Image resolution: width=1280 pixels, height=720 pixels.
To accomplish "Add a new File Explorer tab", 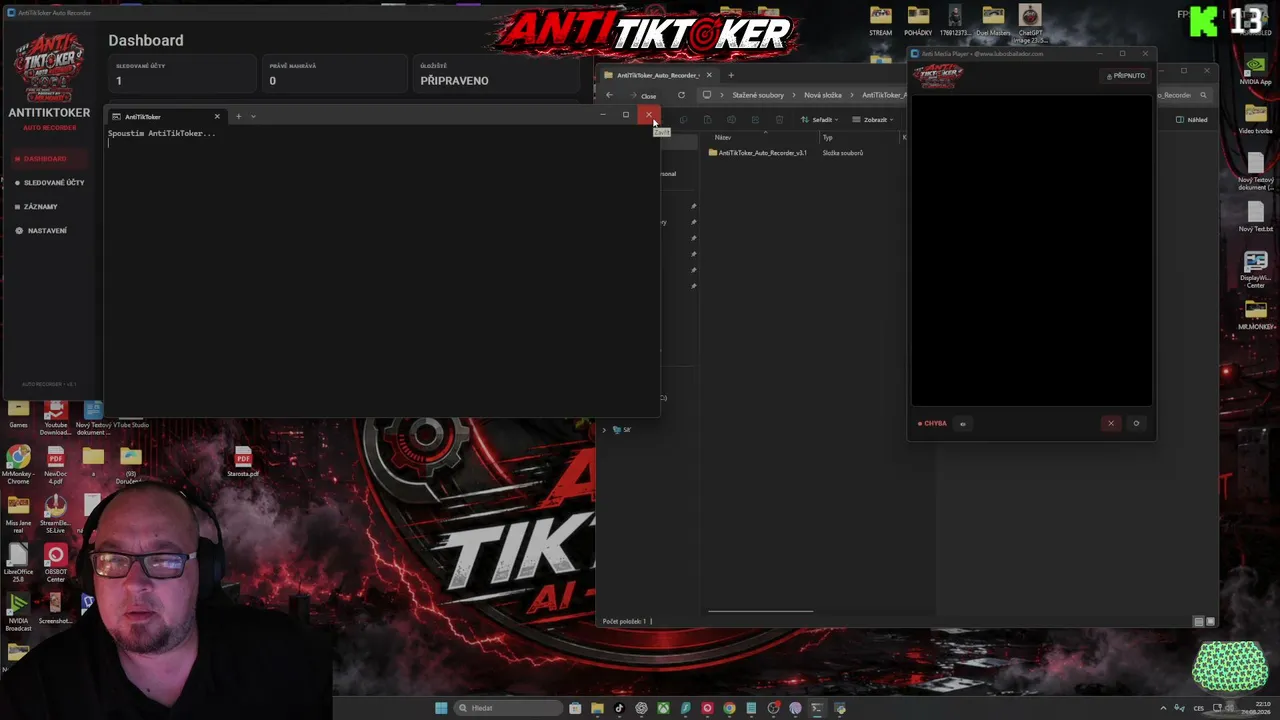I will tap(731, 75).
